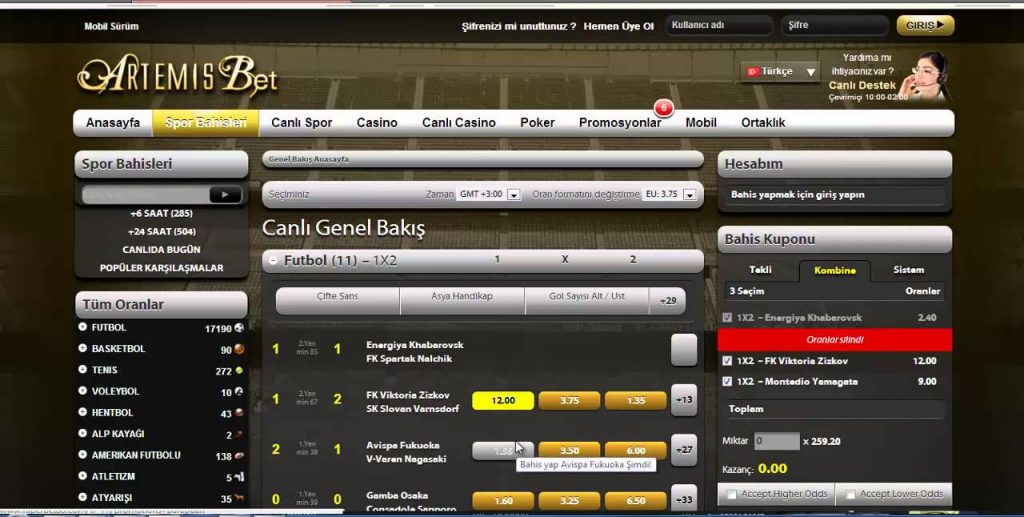Open +27 more bets for Avispa Fukuoka match
This screenshot has height=517, width=1024.
click(684, 450)
